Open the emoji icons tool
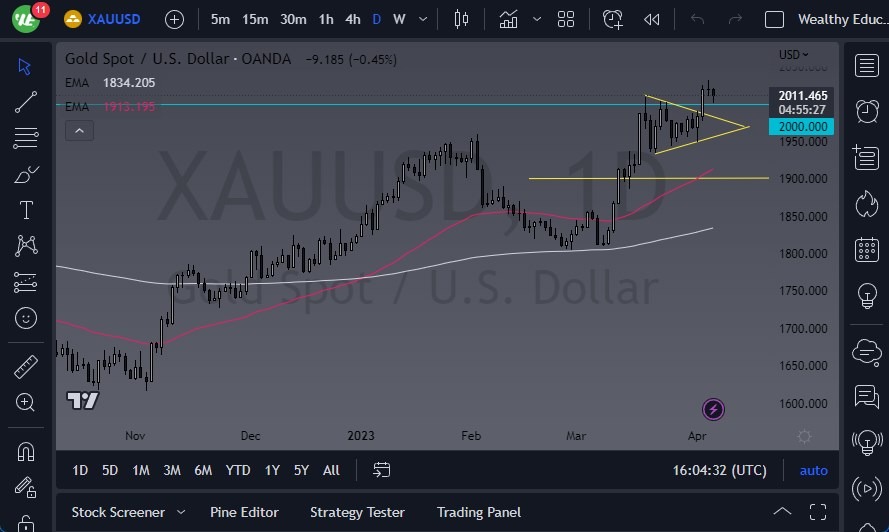This screenshot has height=532, width=889. pos(26,318)
